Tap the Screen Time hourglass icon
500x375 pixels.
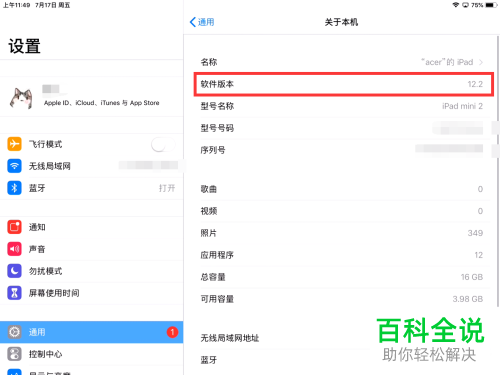coord(14,293)
